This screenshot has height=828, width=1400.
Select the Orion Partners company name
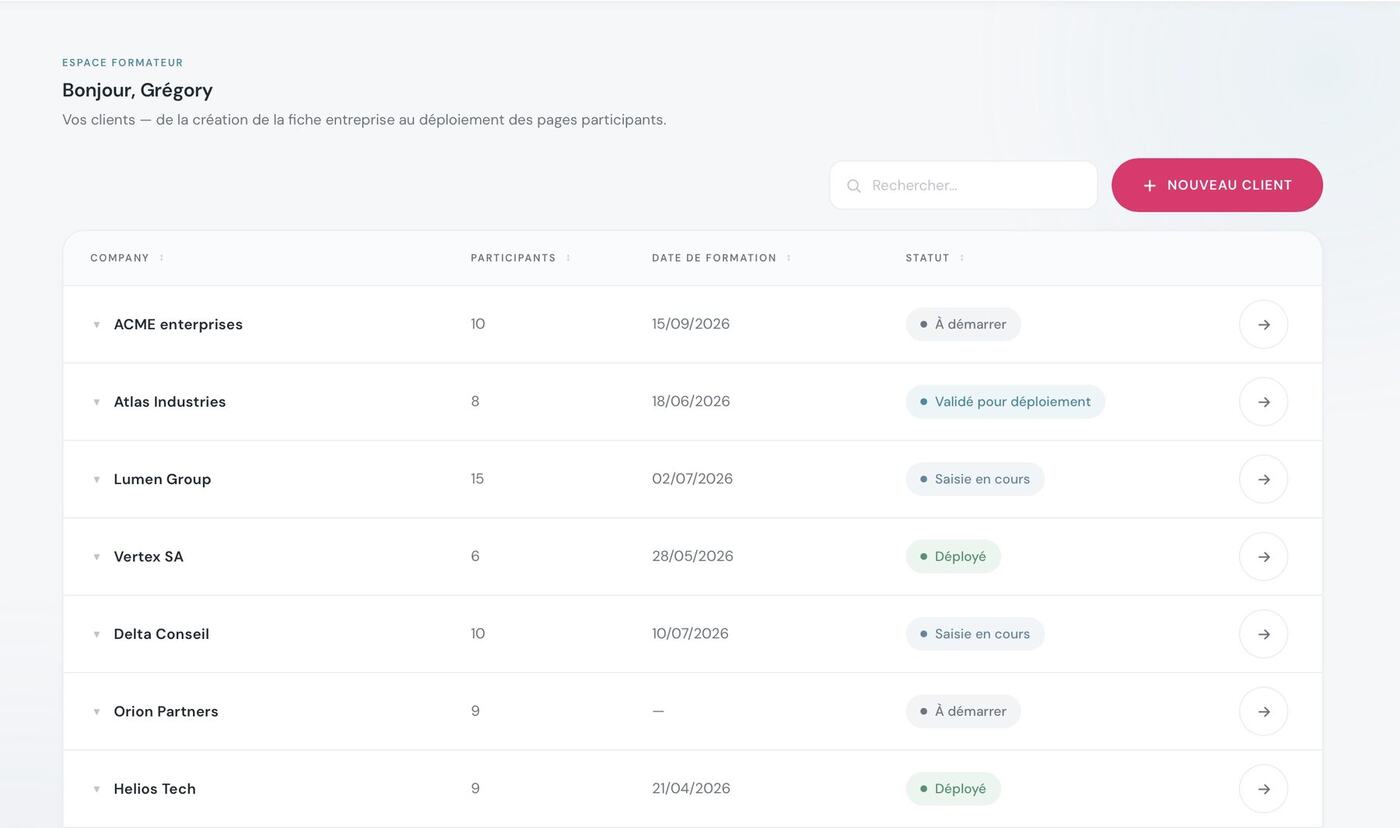coord(166,712)
